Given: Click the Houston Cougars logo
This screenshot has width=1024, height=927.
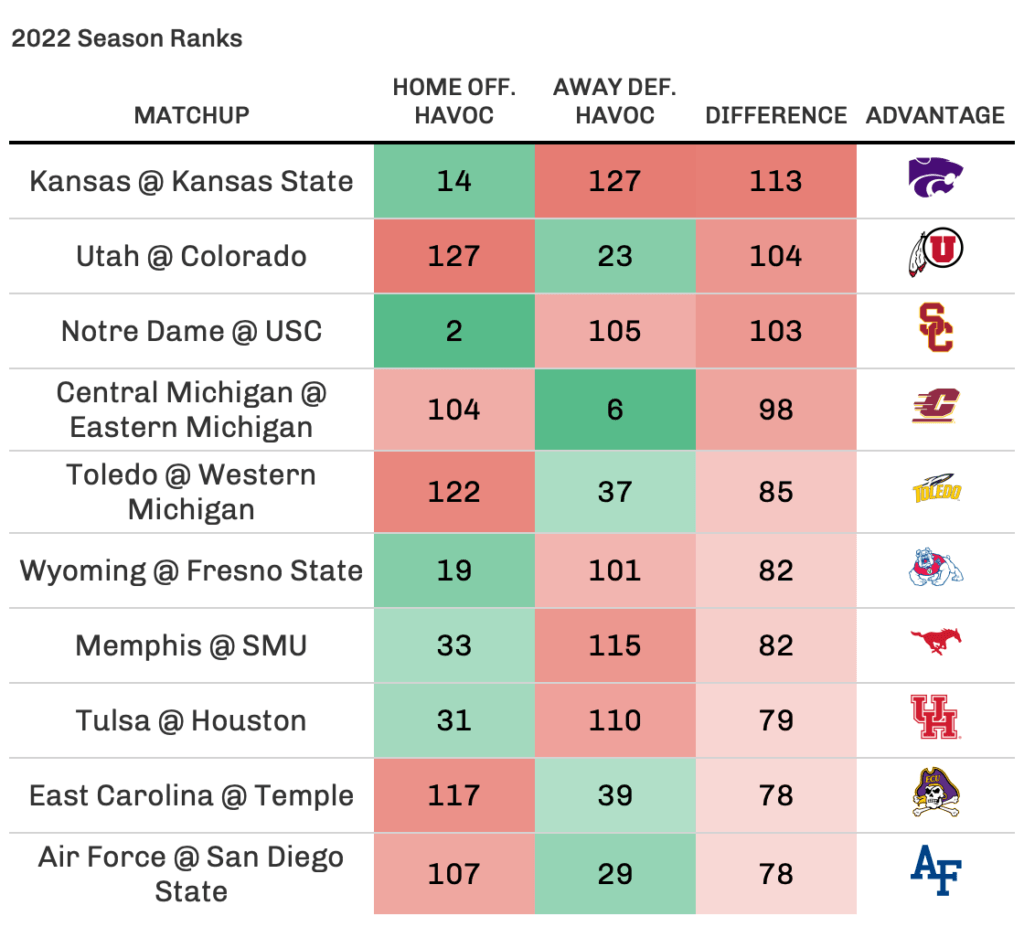Looking at the screenshot, I should click(935, 720).
